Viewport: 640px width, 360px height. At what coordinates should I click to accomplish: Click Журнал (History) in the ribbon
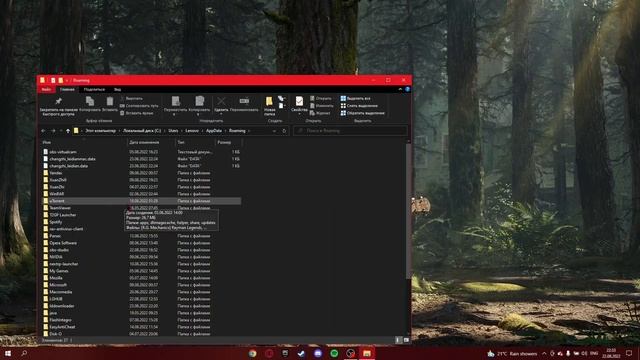(320, 113)
